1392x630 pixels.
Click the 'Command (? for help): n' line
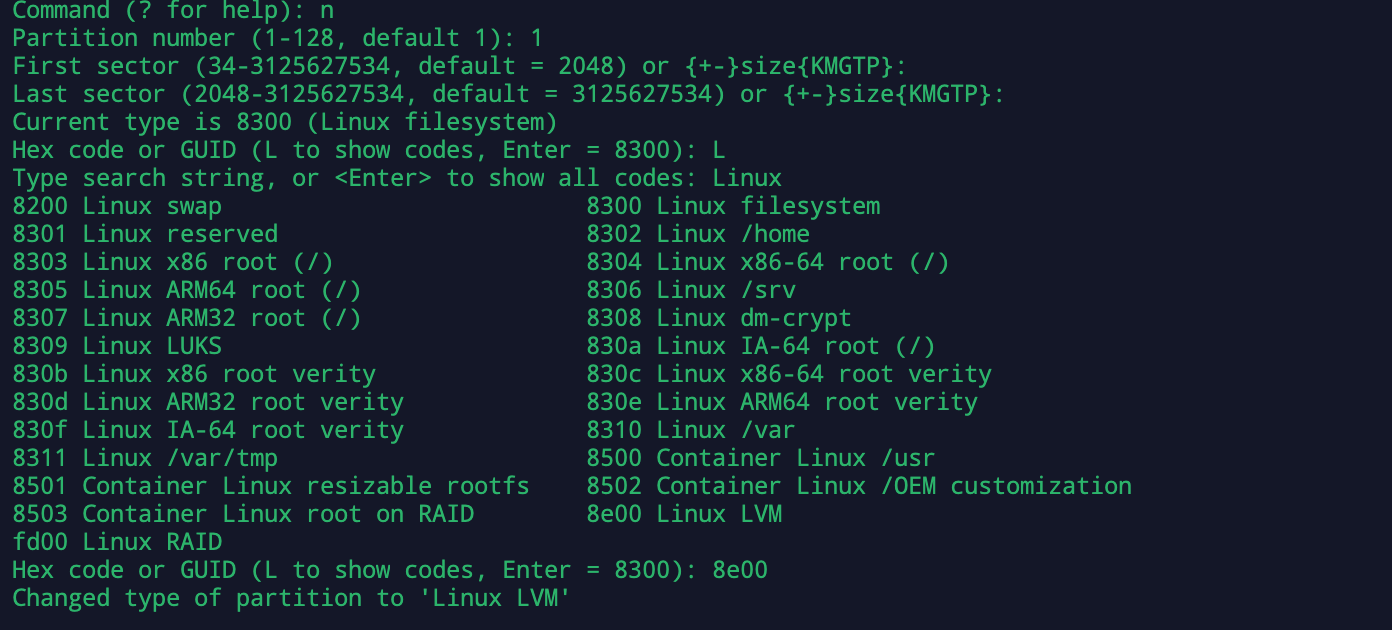[x=173, y=11]
